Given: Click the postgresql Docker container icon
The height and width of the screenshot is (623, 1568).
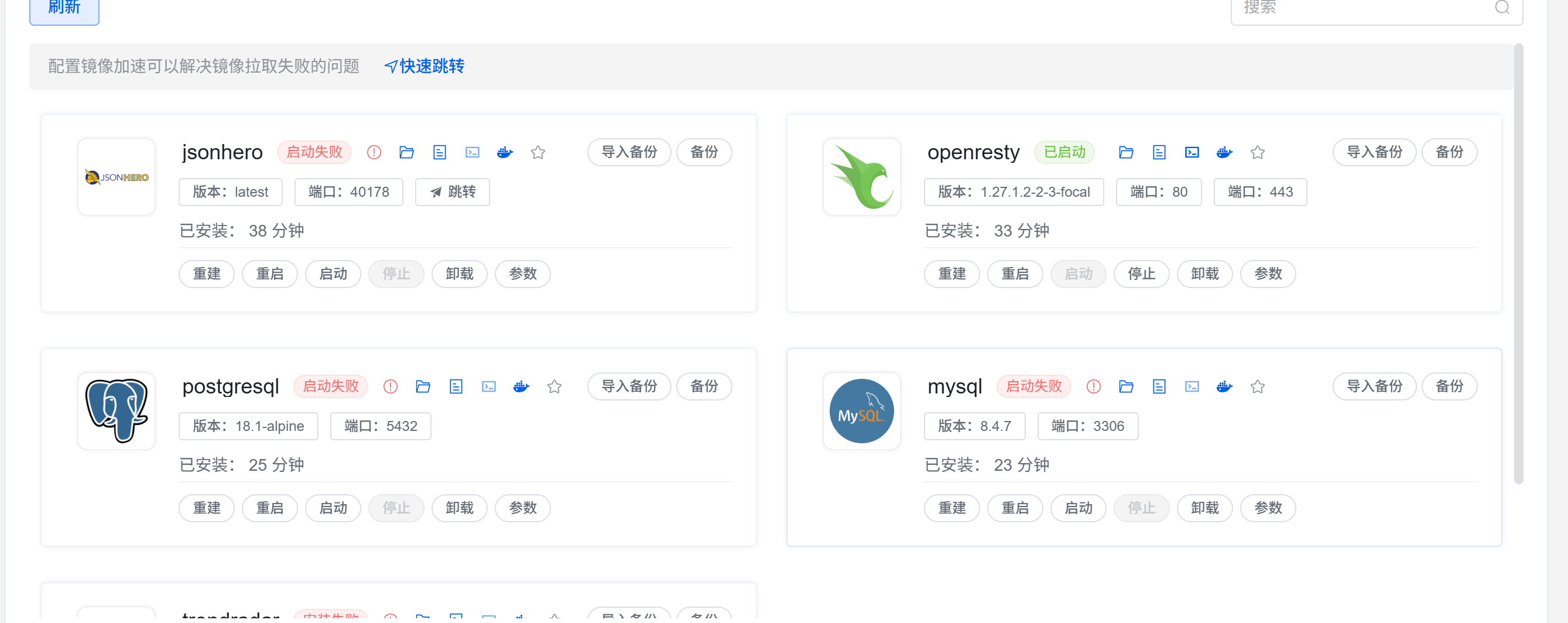Looking at the screenshot, I should coord(521,386).
